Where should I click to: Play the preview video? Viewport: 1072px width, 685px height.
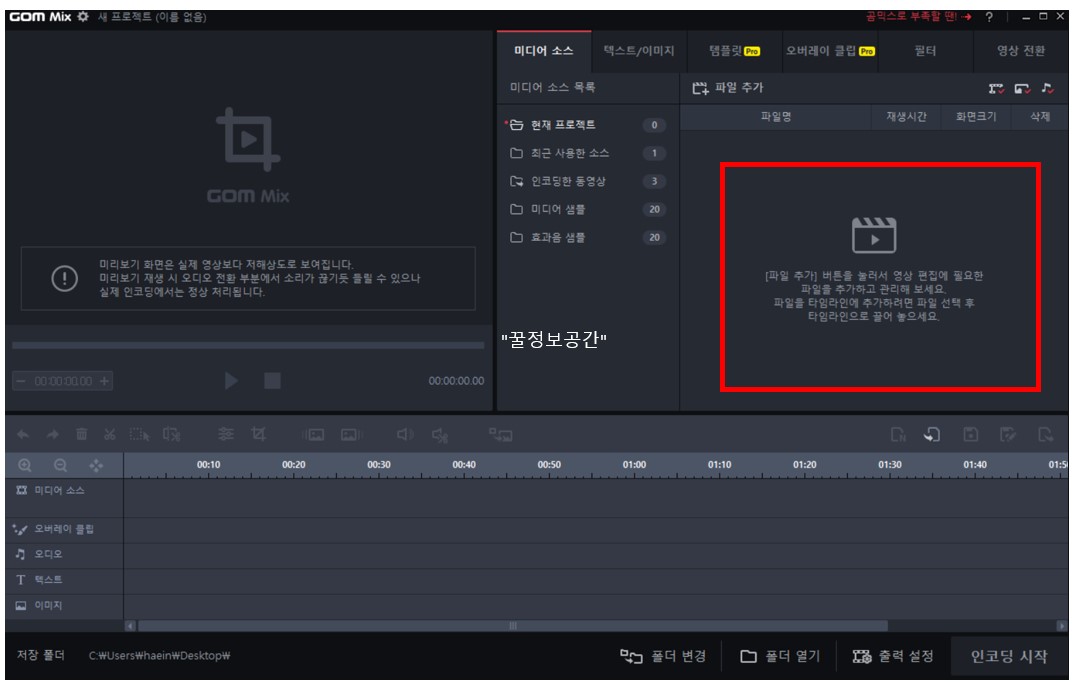click(231, 381)
